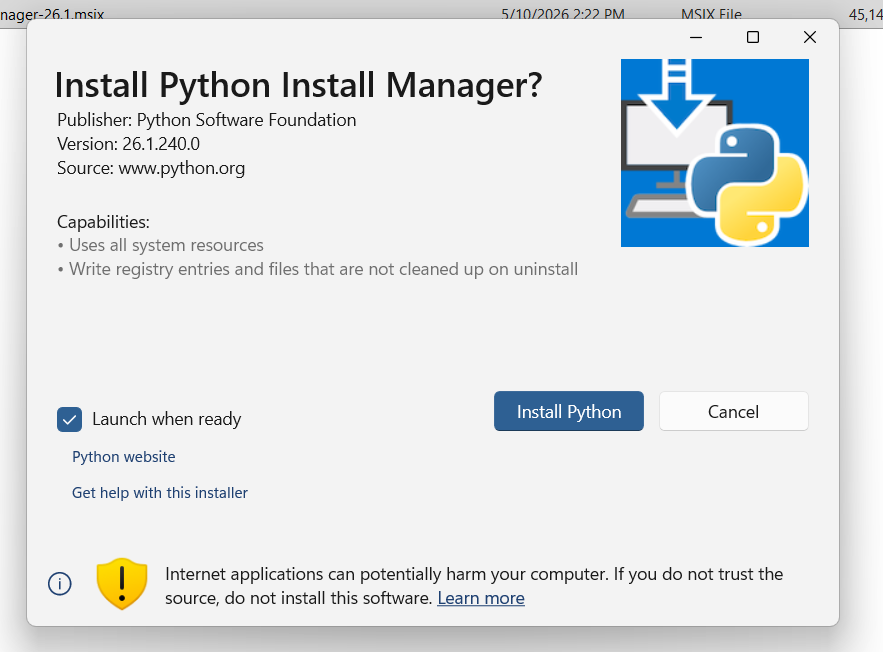The image size is (883, 652).
Task: Click the Capabilities: label
Action: [x=103, y=222]
